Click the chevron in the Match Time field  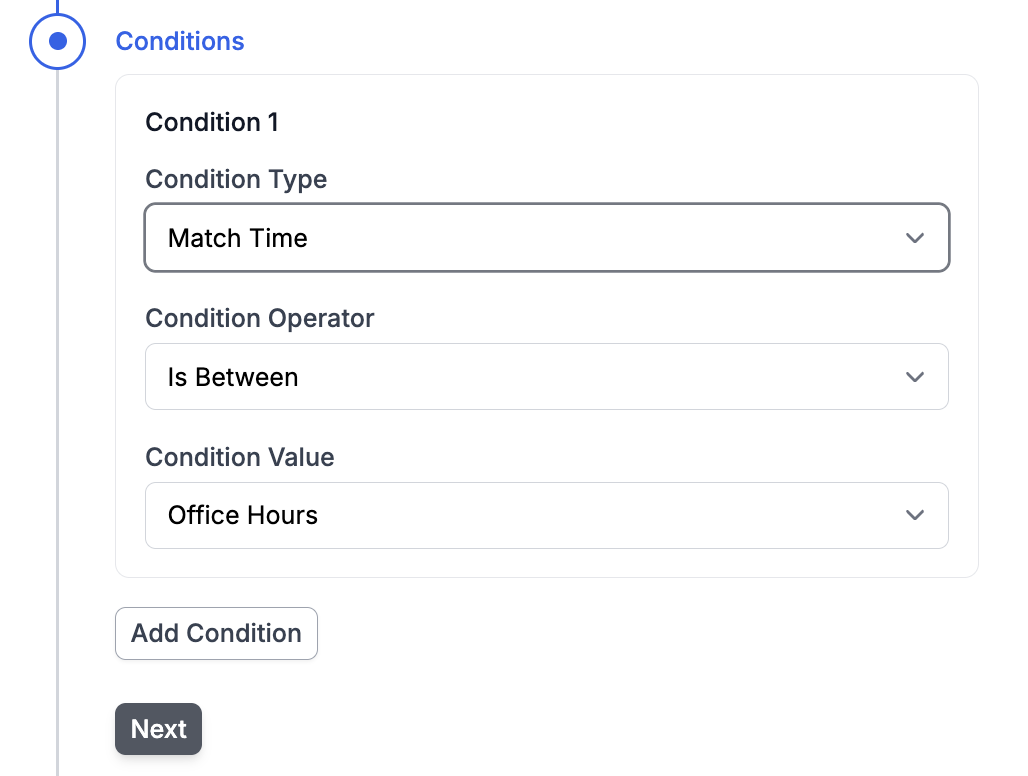coord(914,238)
